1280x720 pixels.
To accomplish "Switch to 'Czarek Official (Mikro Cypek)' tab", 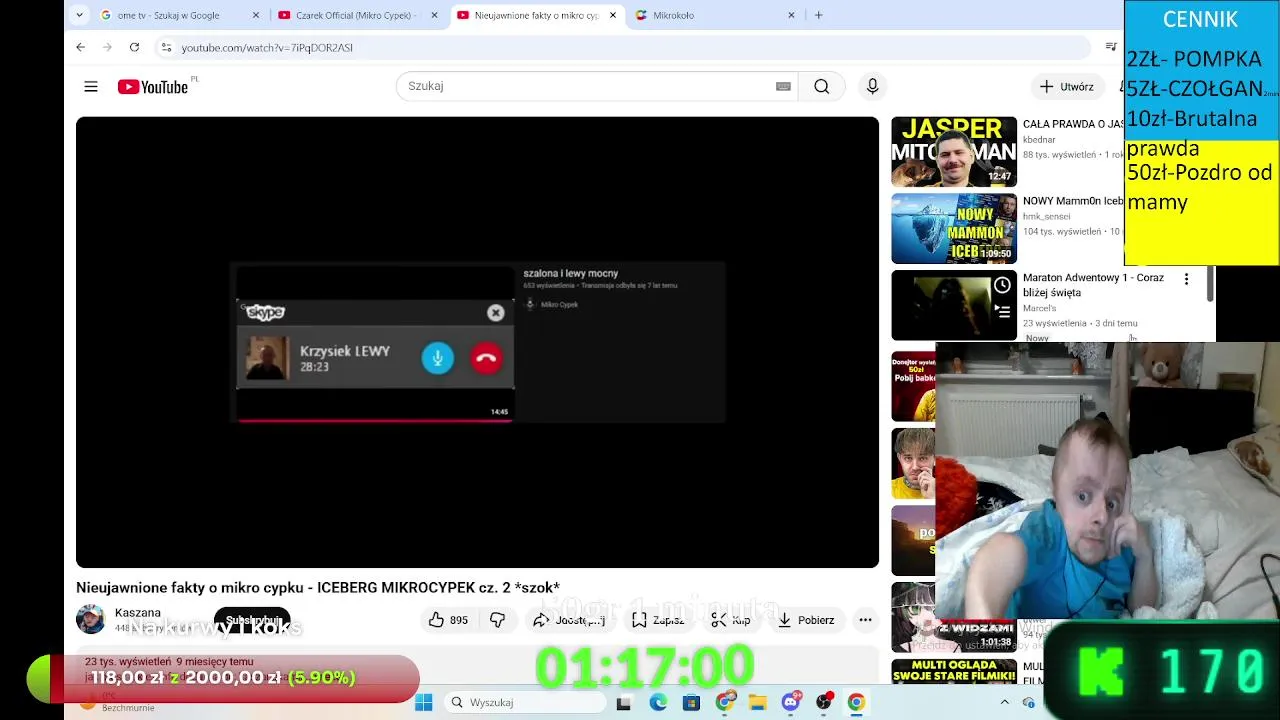I will tap(356, 15).
